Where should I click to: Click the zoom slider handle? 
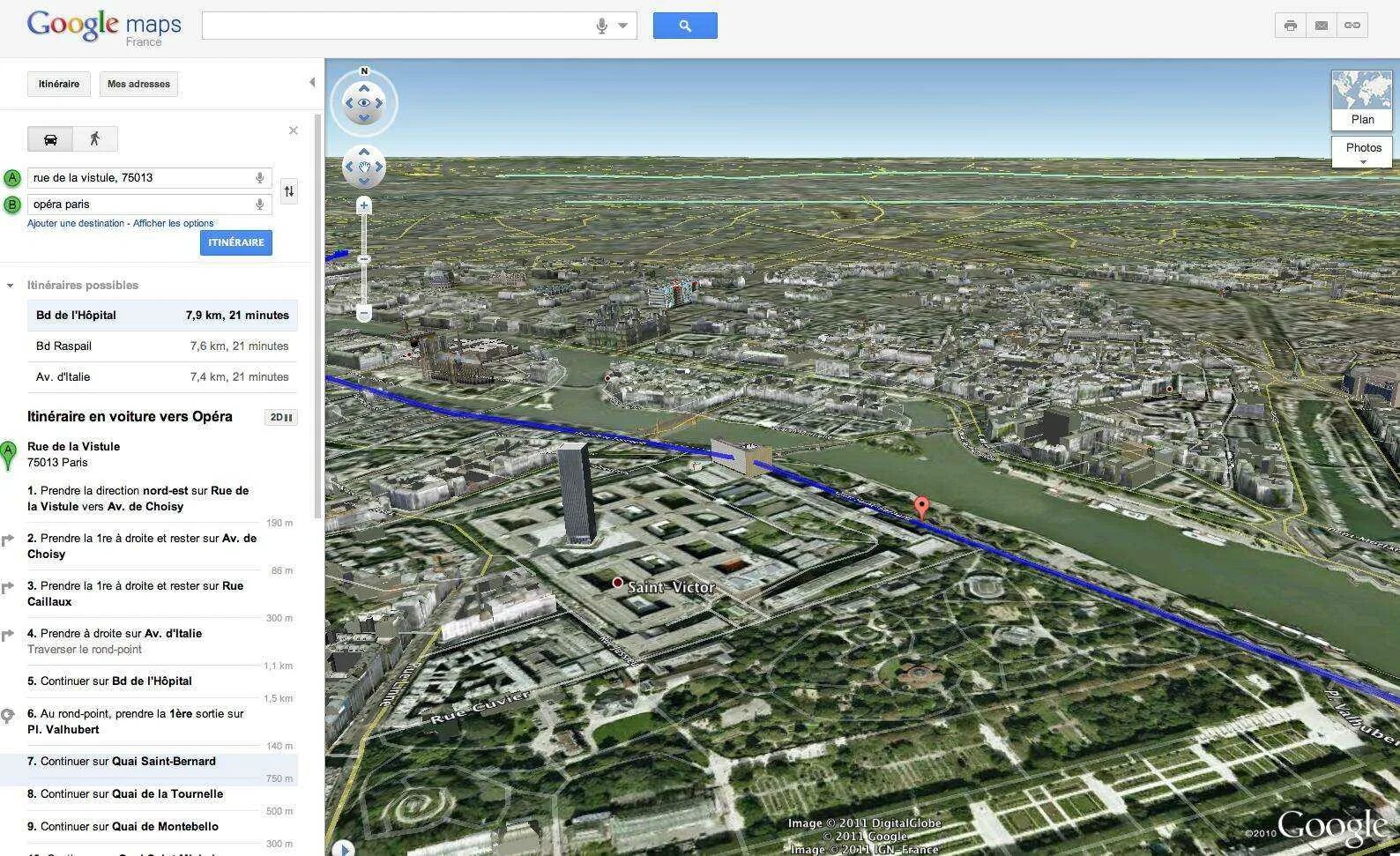click(364, 259)
